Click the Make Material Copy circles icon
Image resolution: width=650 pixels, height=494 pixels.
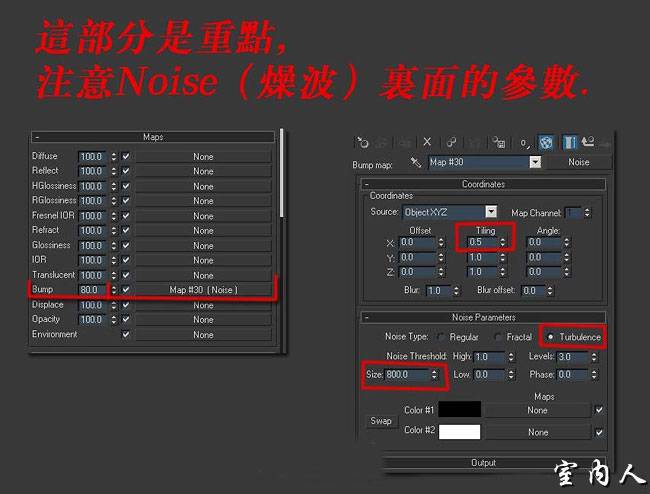451,143
